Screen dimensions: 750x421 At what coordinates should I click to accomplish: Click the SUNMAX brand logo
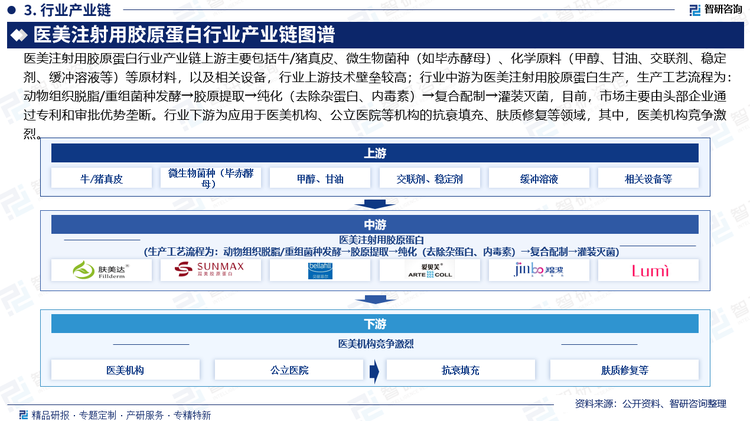pyautogui.click(x=210, y=269)
